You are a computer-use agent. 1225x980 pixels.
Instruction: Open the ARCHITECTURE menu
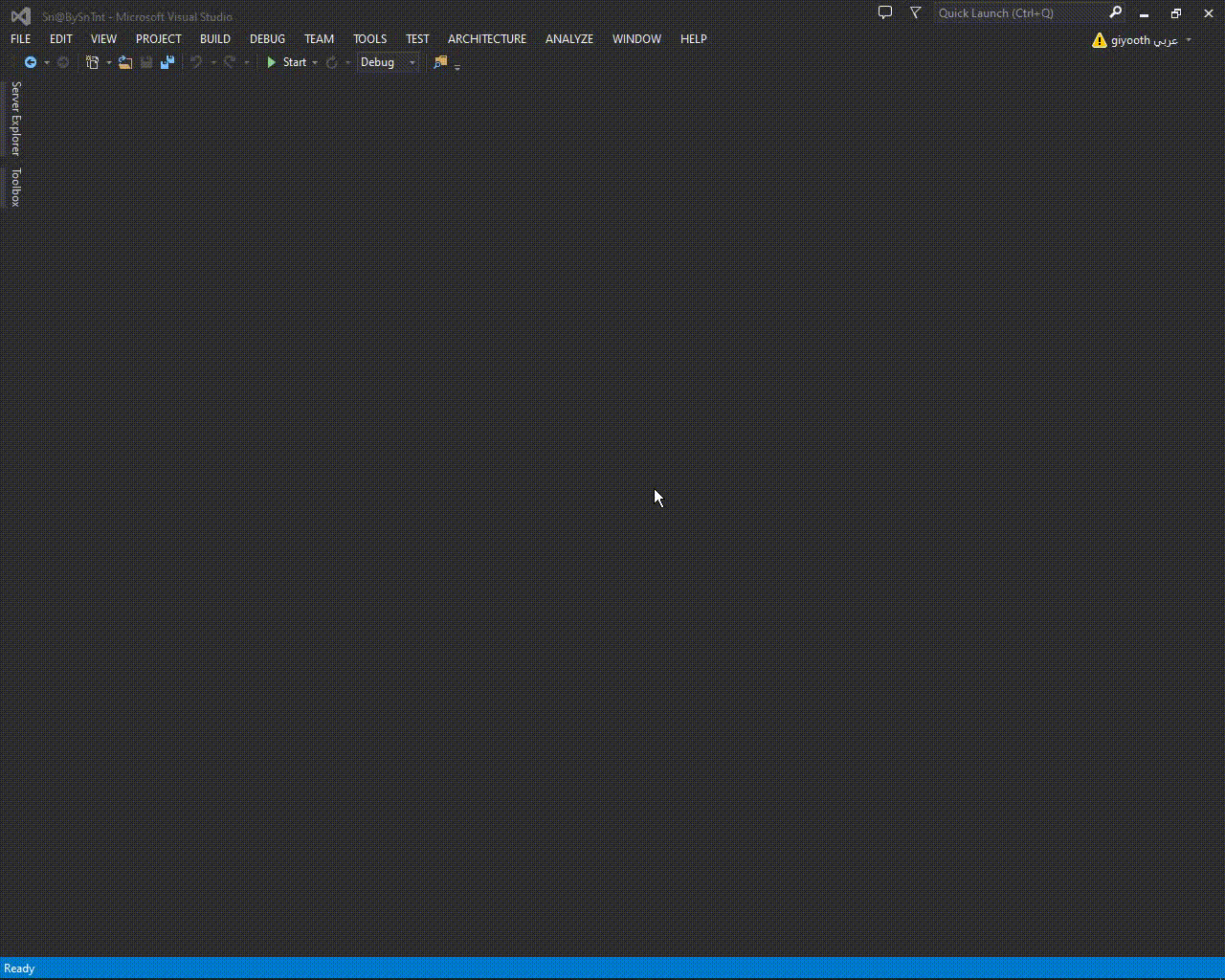(x=486, y=39)
